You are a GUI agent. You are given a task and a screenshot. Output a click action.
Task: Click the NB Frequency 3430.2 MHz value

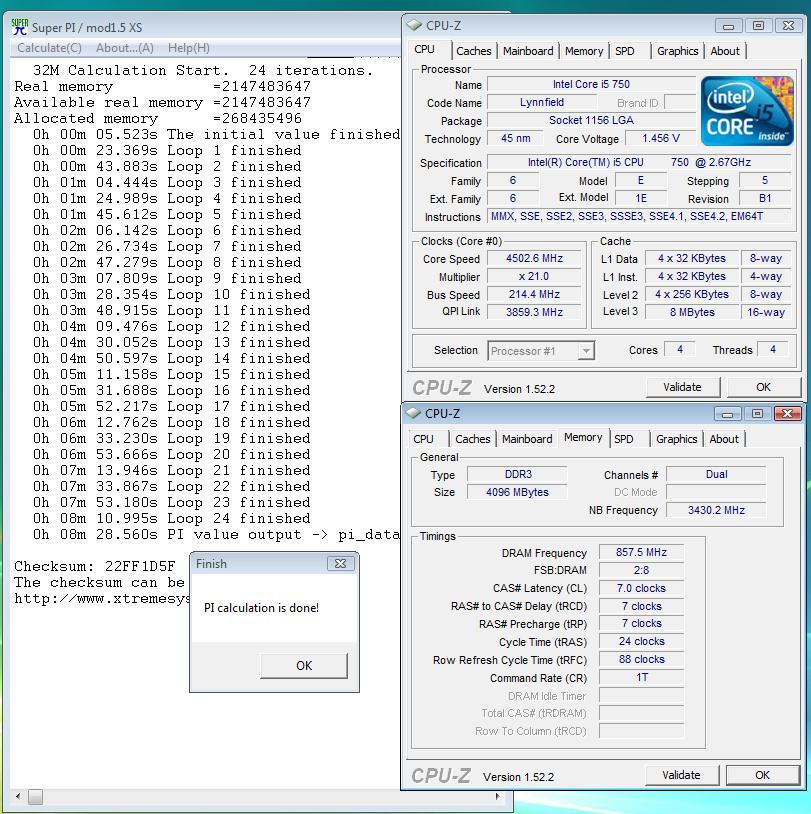point(717,510)
